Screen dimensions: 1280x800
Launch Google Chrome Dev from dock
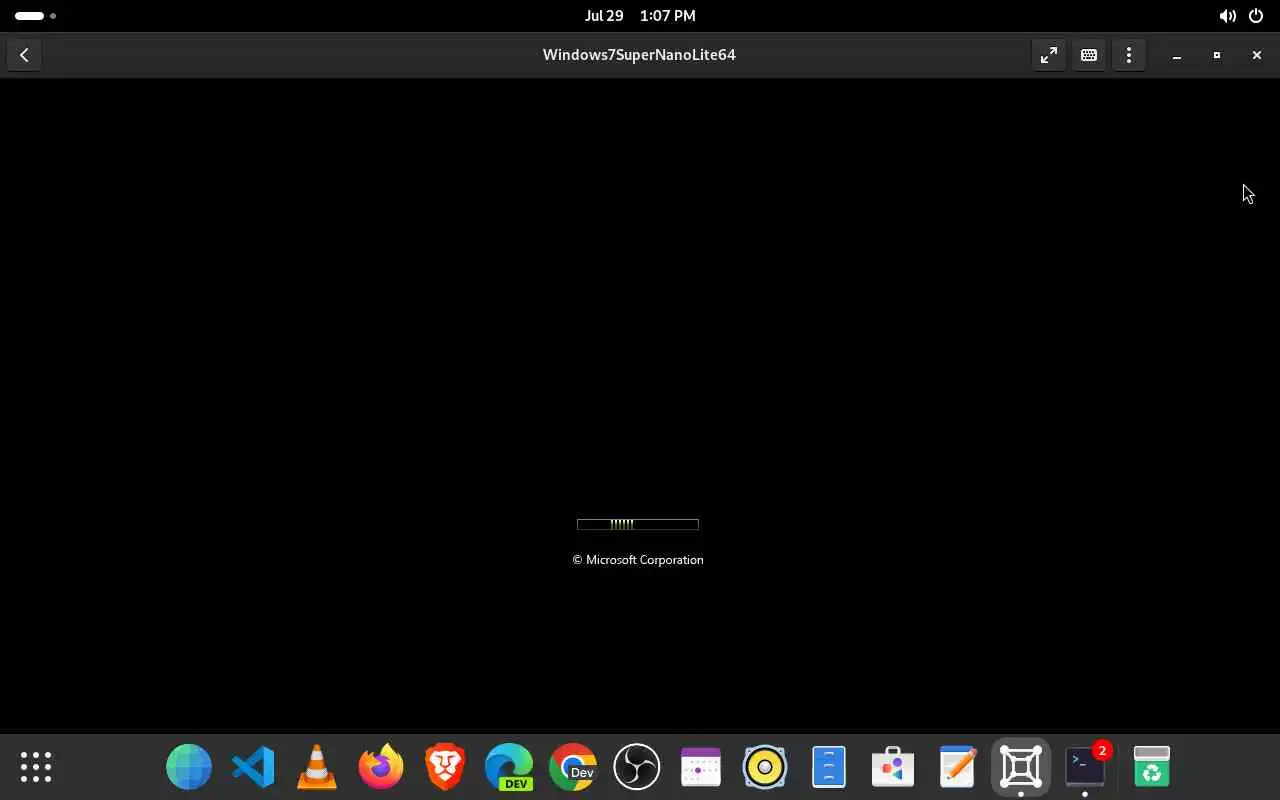[x=573, y=767]
